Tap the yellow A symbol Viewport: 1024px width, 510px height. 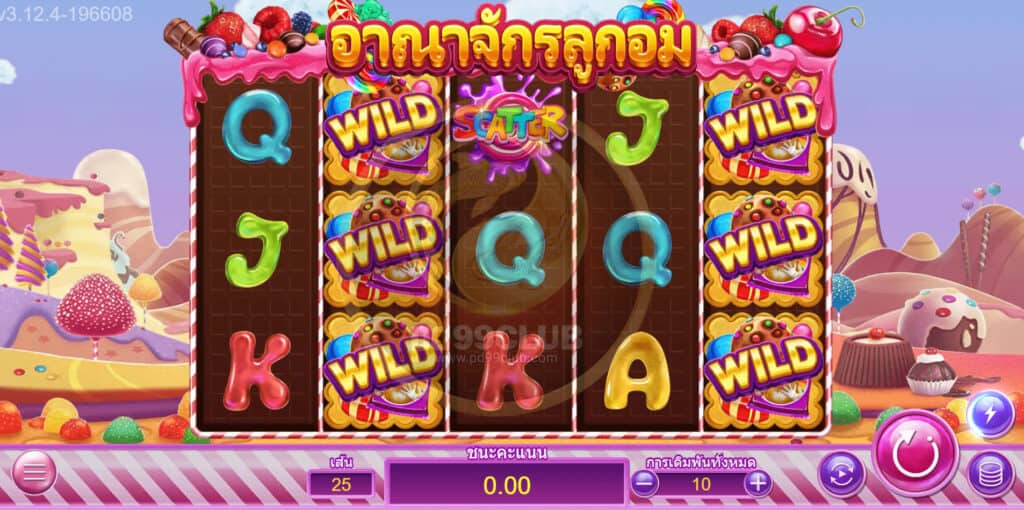tap(637, 371)
